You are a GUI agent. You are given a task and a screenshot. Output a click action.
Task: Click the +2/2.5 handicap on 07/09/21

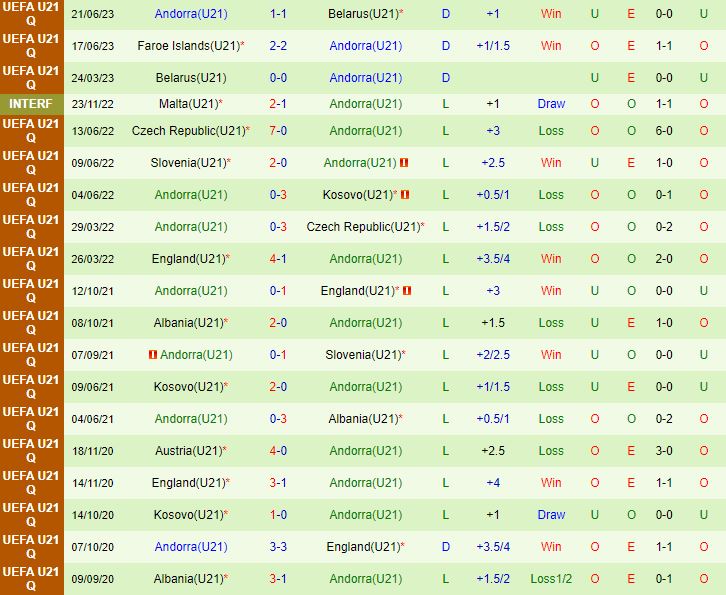493,355
